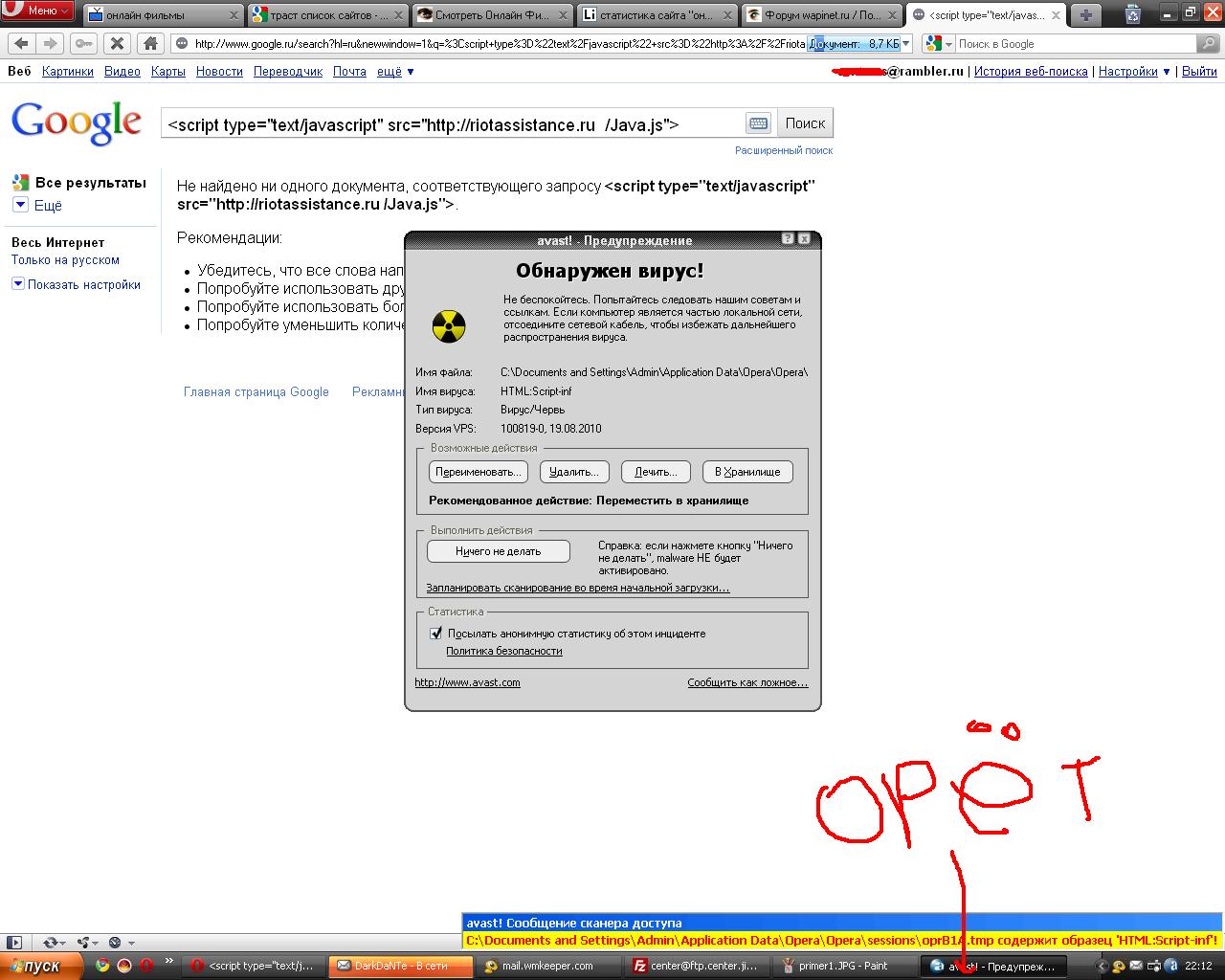This screenshot has height=980, width=1225.
Task: Click the new tab plus icon
Action: [1086, 14]
